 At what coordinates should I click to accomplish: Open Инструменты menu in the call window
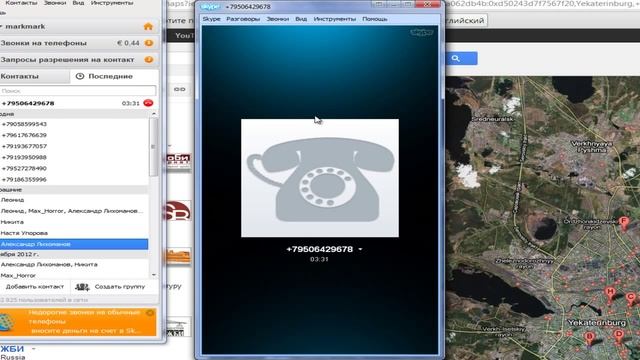pyautogui.click(x=335, y=19)
